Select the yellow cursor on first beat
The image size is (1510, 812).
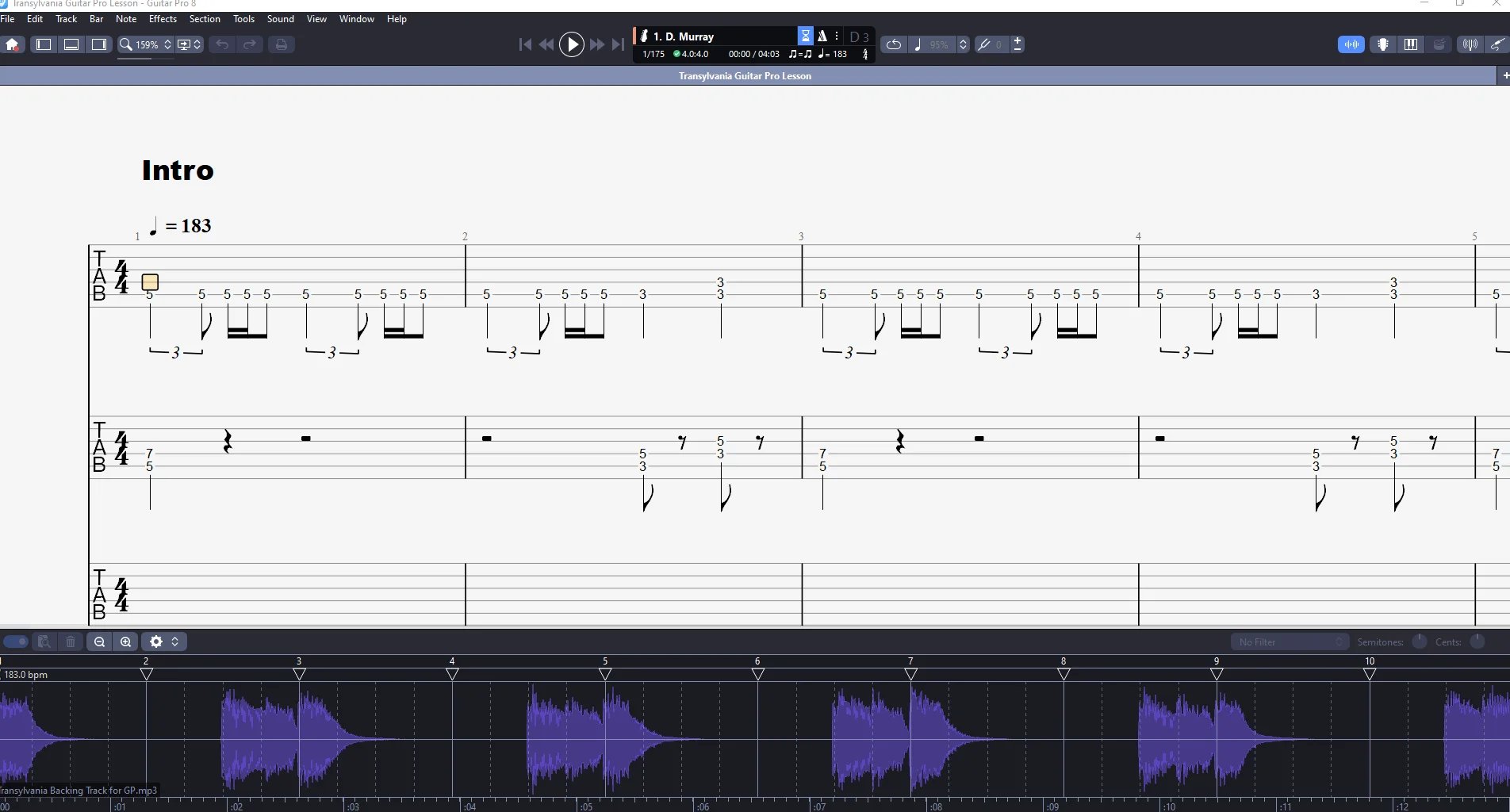[x=150, y=282]
